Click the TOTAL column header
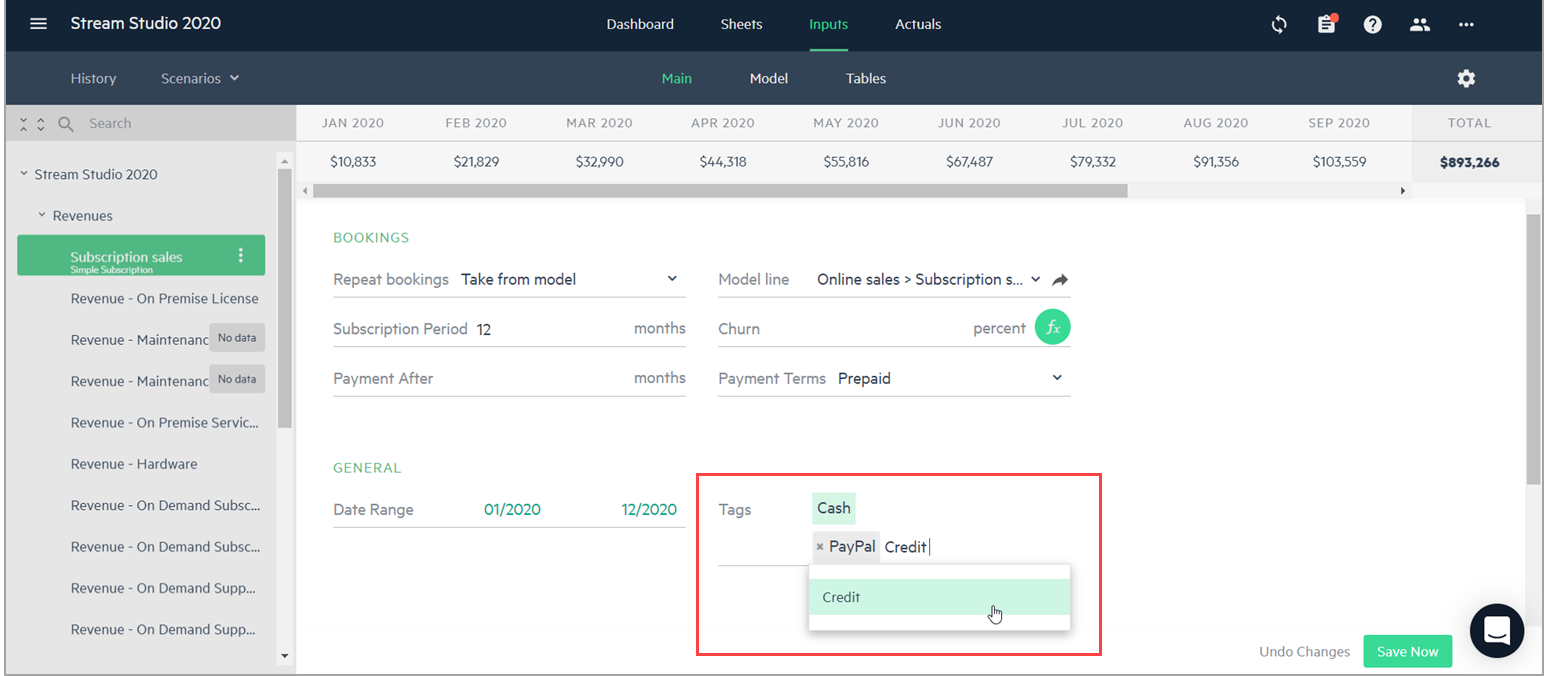Image resolution: width=1544 pixels, height=676 pixels. [x=1469, y=123]
